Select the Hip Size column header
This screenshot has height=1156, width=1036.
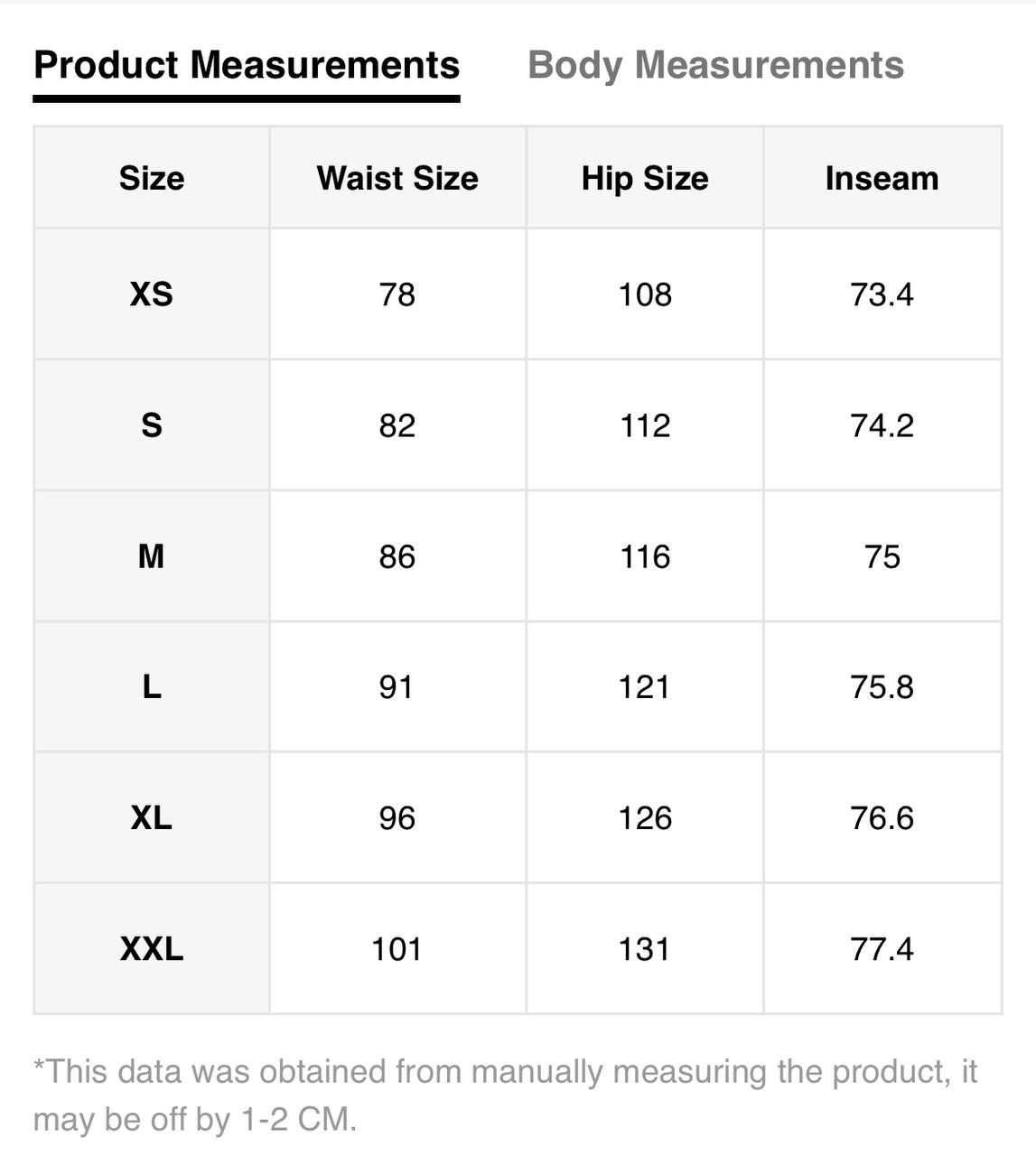[645, 178]
